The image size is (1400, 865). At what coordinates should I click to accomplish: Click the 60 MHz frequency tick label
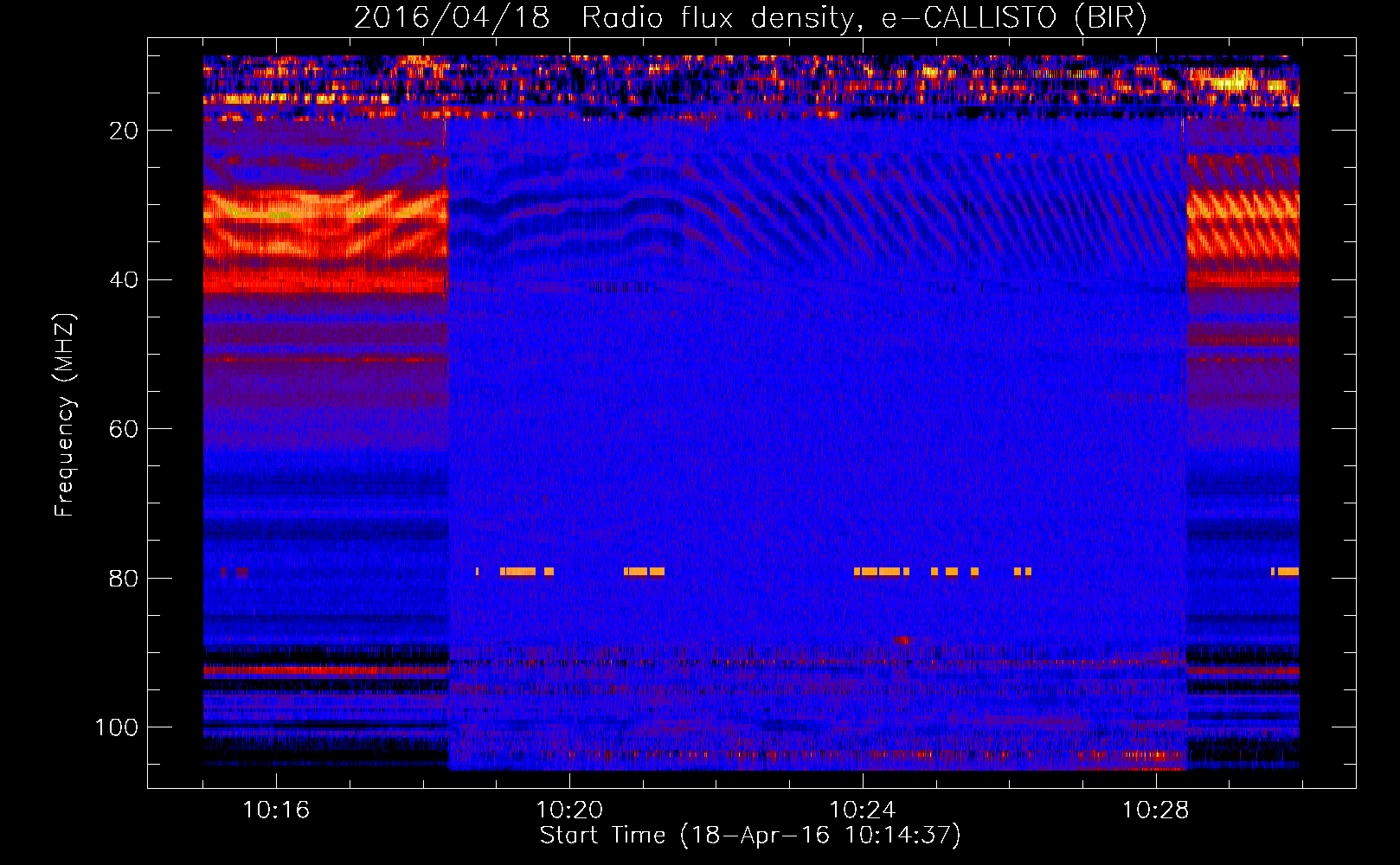pos(125,429)
